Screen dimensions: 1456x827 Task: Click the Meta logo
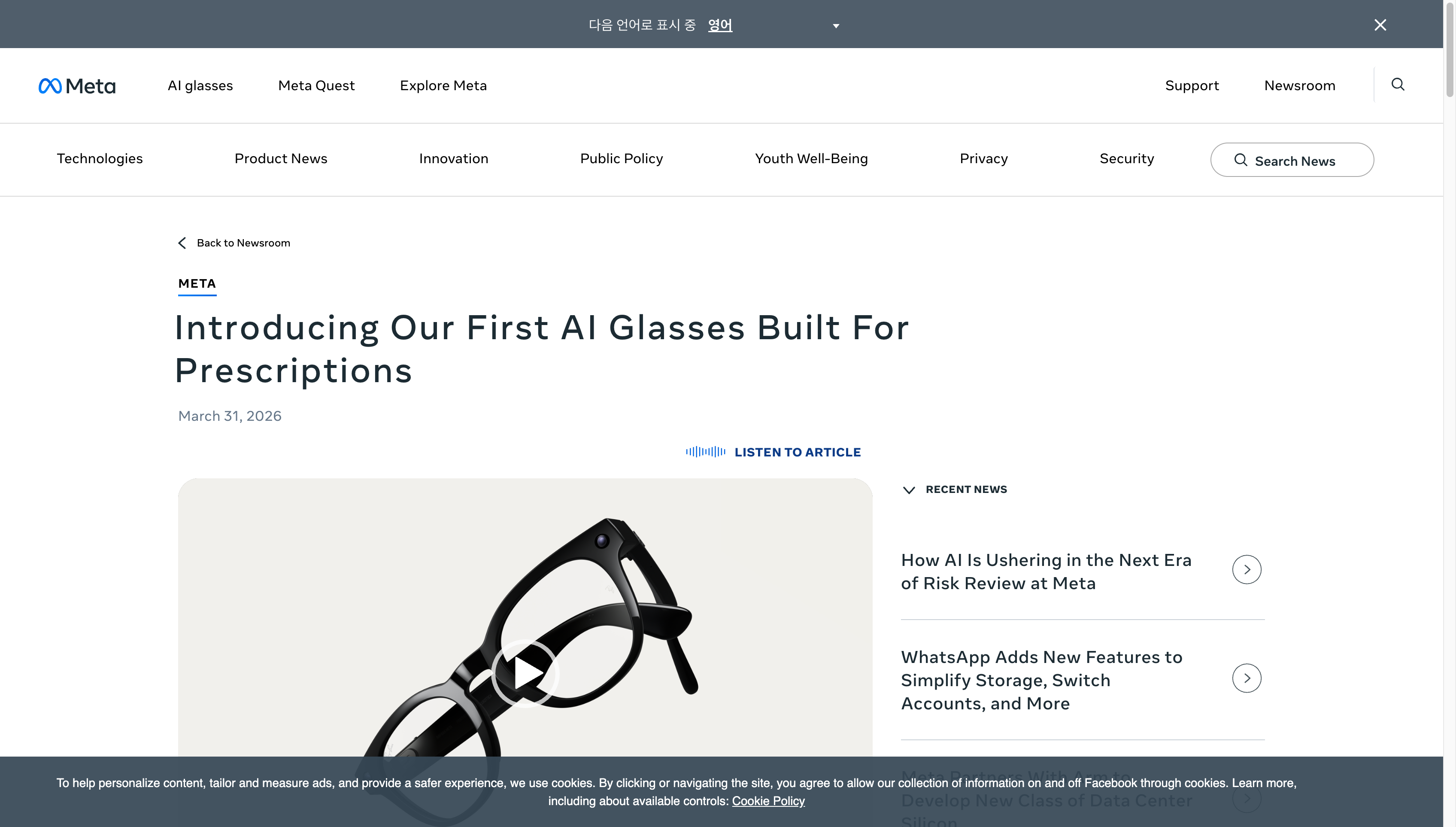point(77,86)
